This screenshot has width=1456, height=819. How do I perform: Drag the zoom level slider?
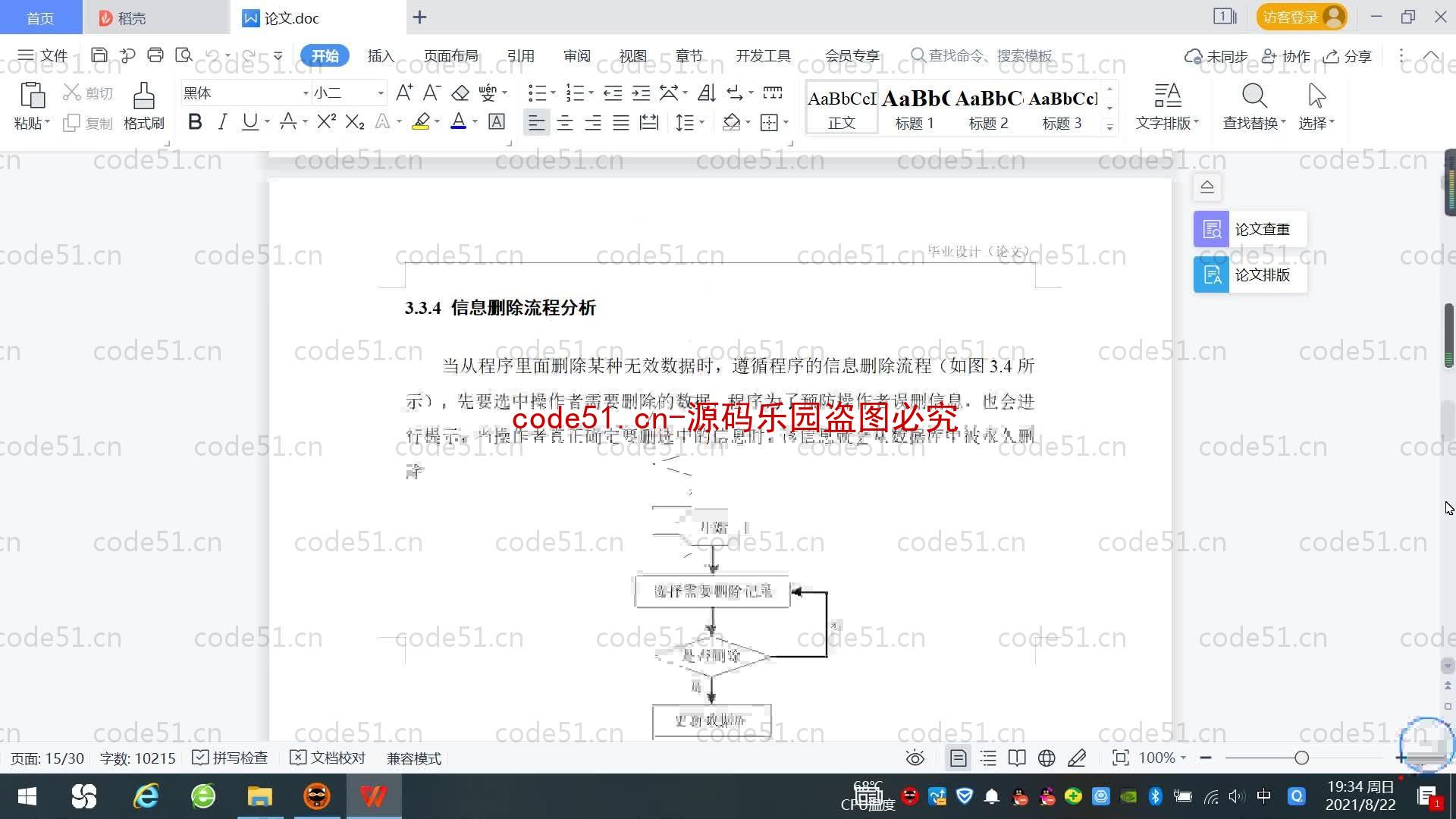point(1302,757)
